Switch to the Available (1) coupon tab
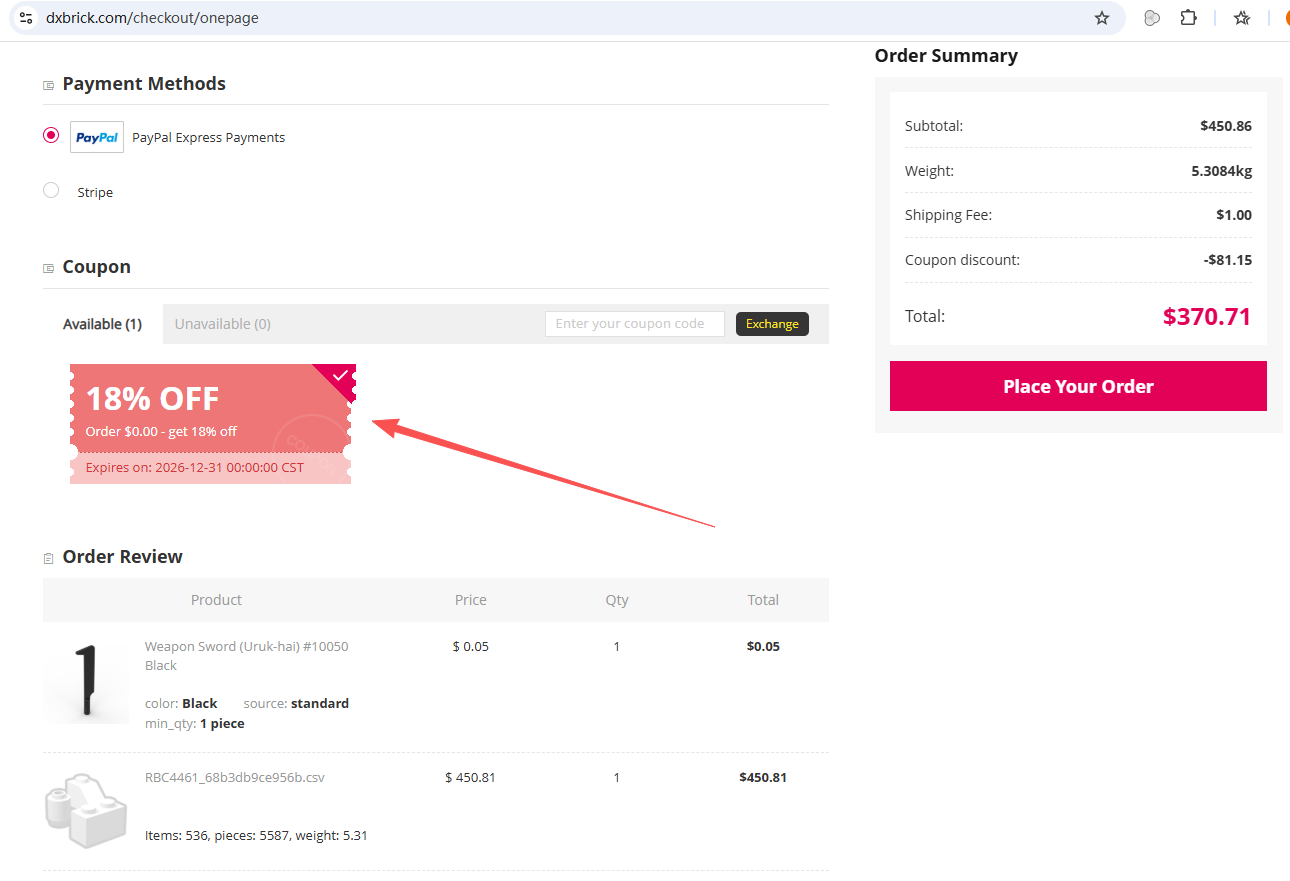 pyautogui.click(x=102, y=324)
